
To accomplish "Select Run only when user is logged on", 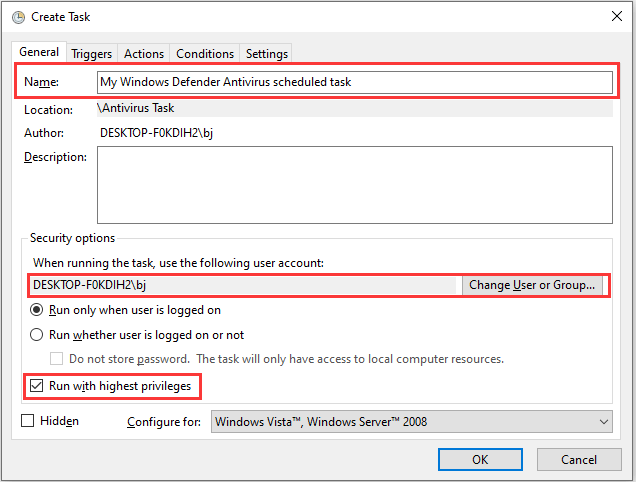I will (x=37, y=311).
